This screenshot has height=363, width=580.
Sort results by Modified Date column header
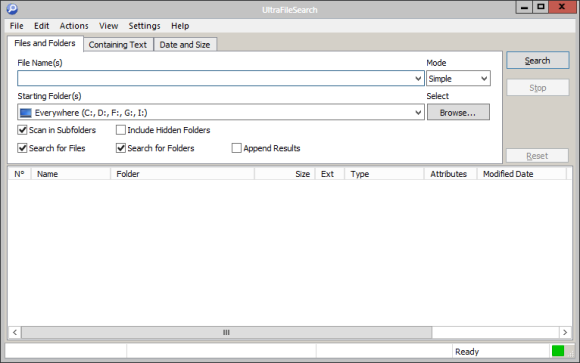point(522,174)
